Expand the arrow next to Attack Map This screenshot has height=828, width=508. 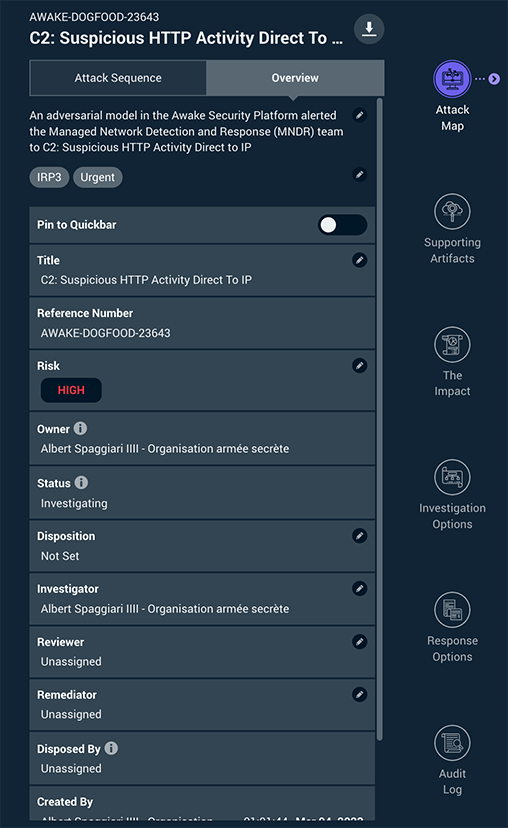pos(494,79)
